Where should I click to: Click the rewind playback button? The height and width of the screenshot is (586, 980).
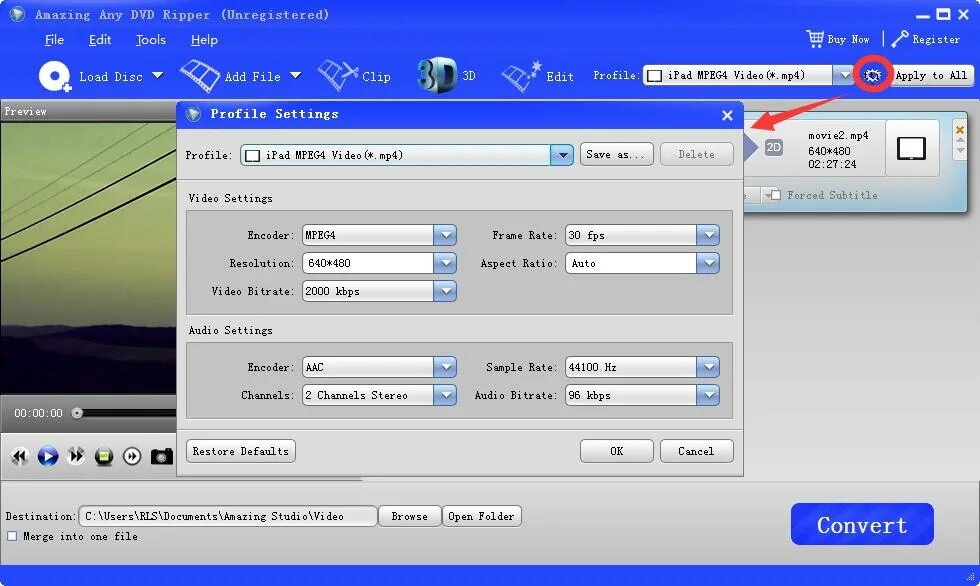tap(19, 457)
